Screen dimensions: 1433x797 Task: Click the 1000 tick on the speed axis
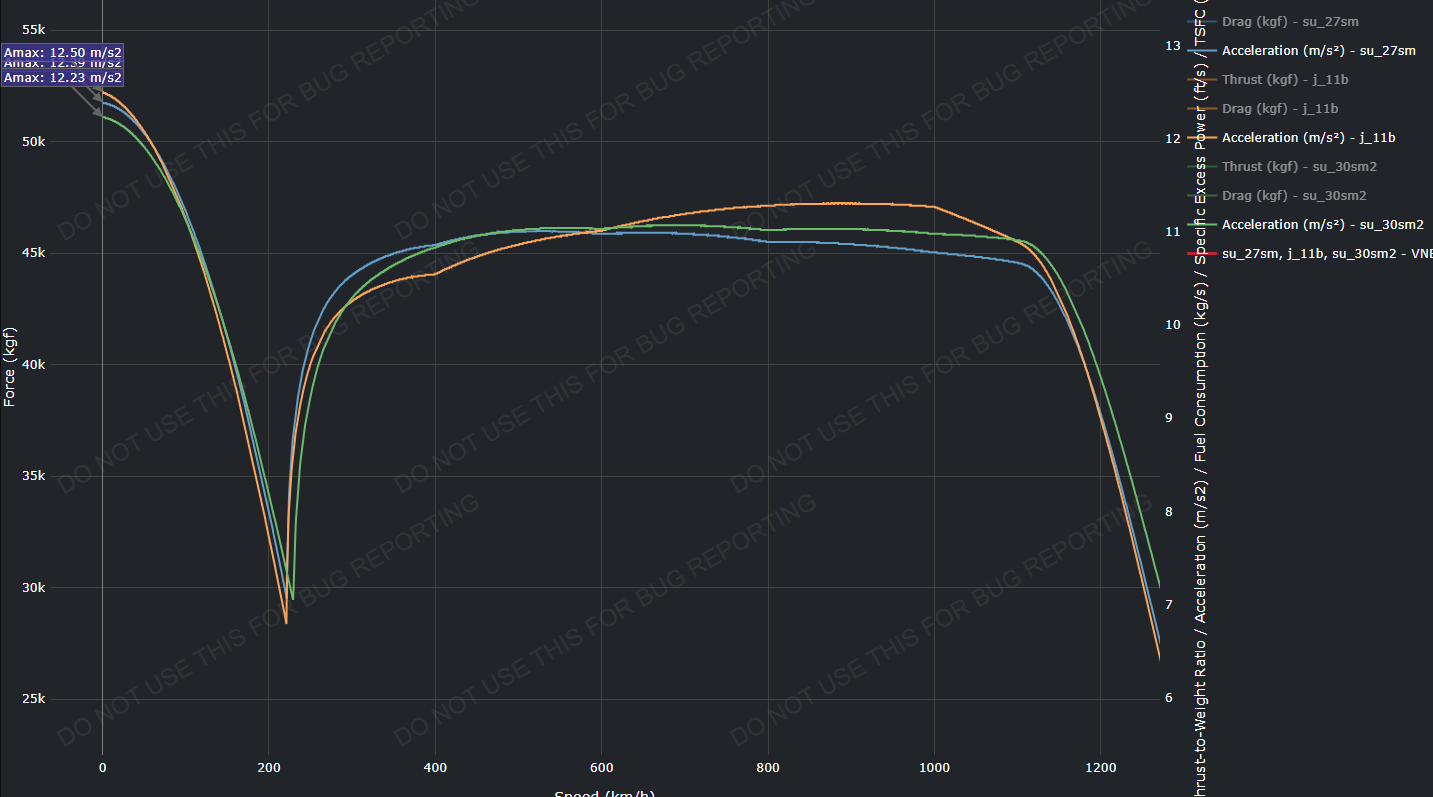[934, 767]
